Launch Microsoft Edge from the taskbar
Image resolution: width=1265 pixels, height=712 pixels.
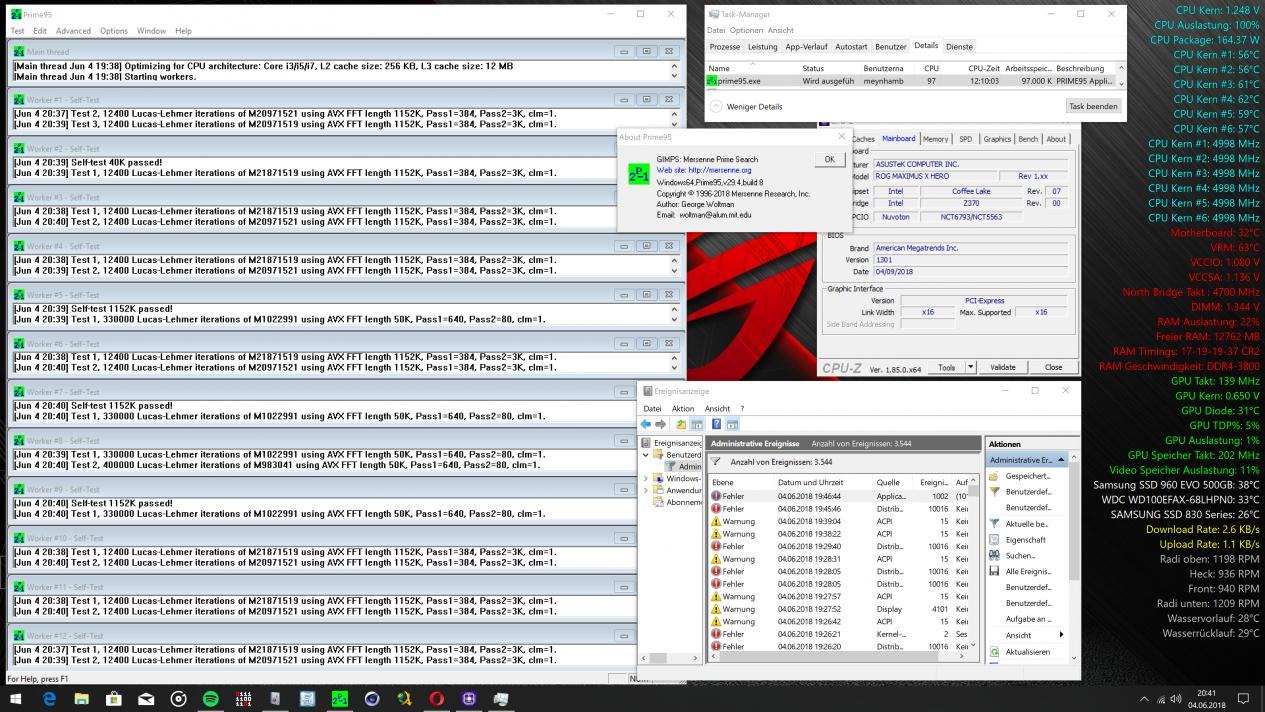coord(50,699)
